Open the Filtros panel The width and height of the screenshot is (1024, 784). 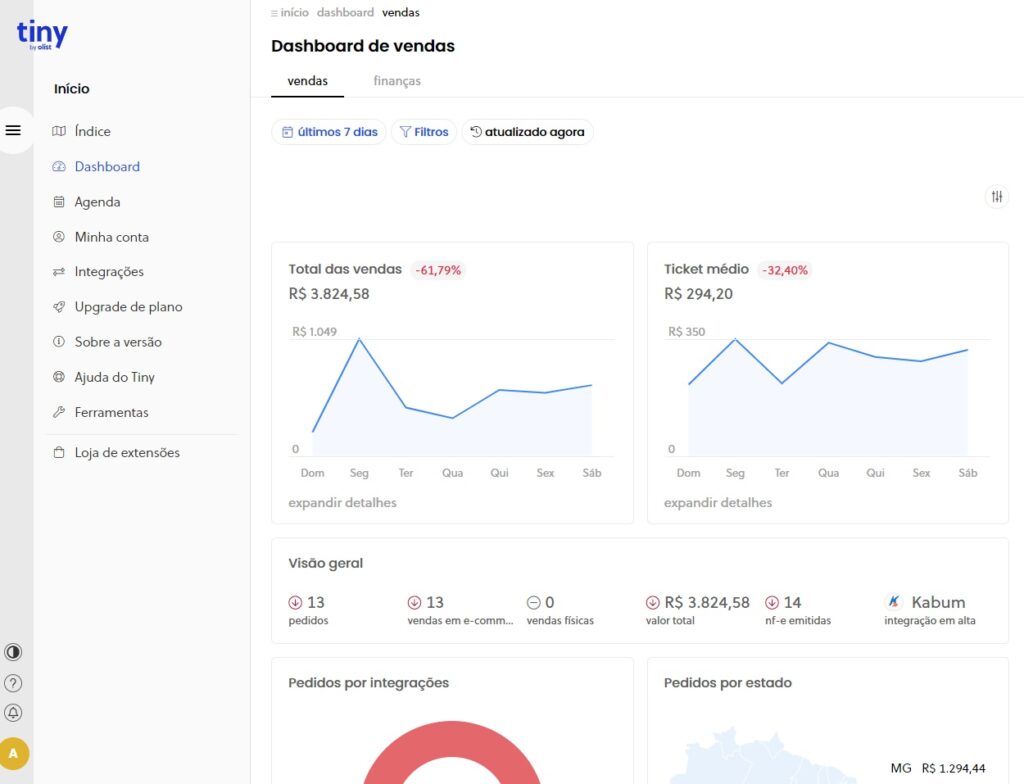click(424, 132)
